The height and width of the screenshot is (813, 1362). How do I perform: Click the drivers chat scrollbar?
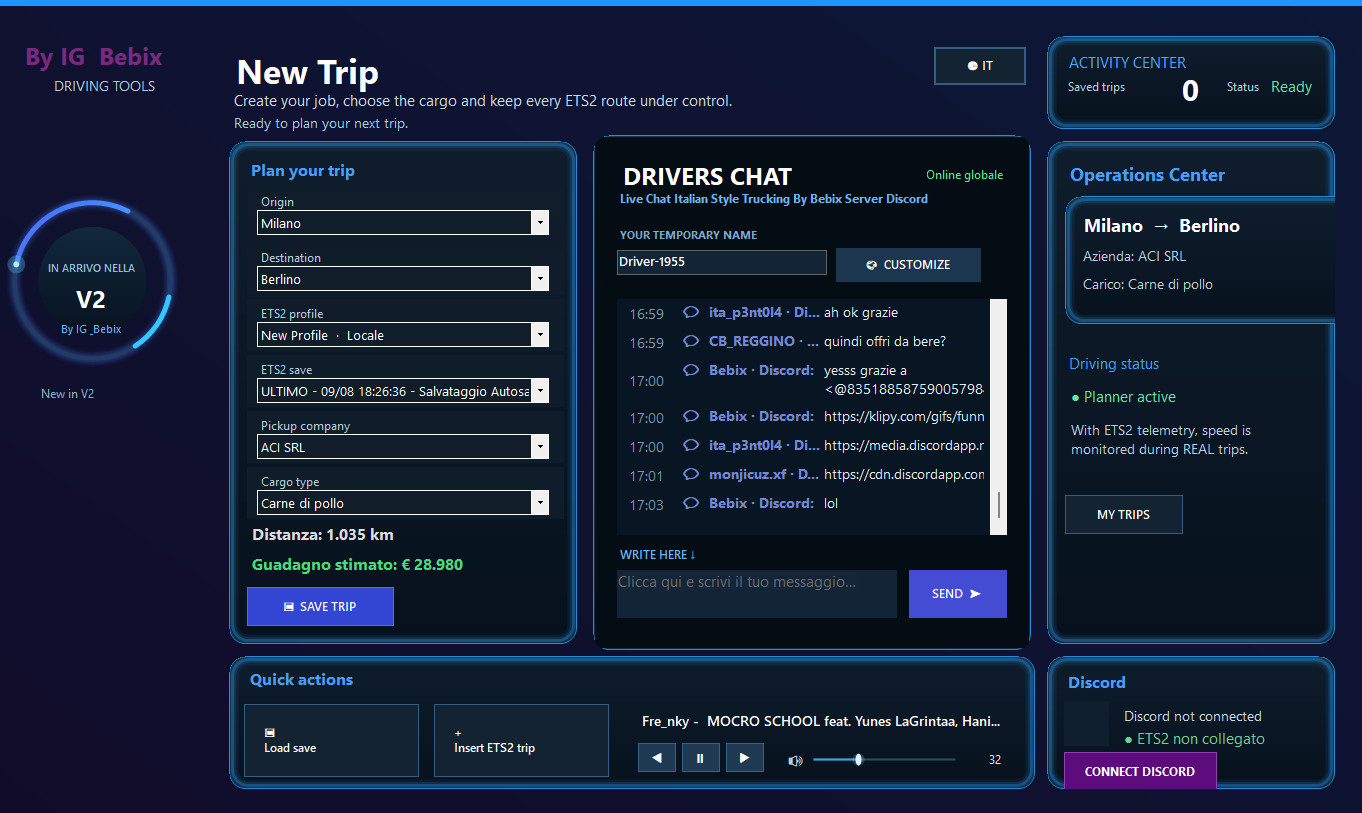pyautogui.click(x=998, y=417)
